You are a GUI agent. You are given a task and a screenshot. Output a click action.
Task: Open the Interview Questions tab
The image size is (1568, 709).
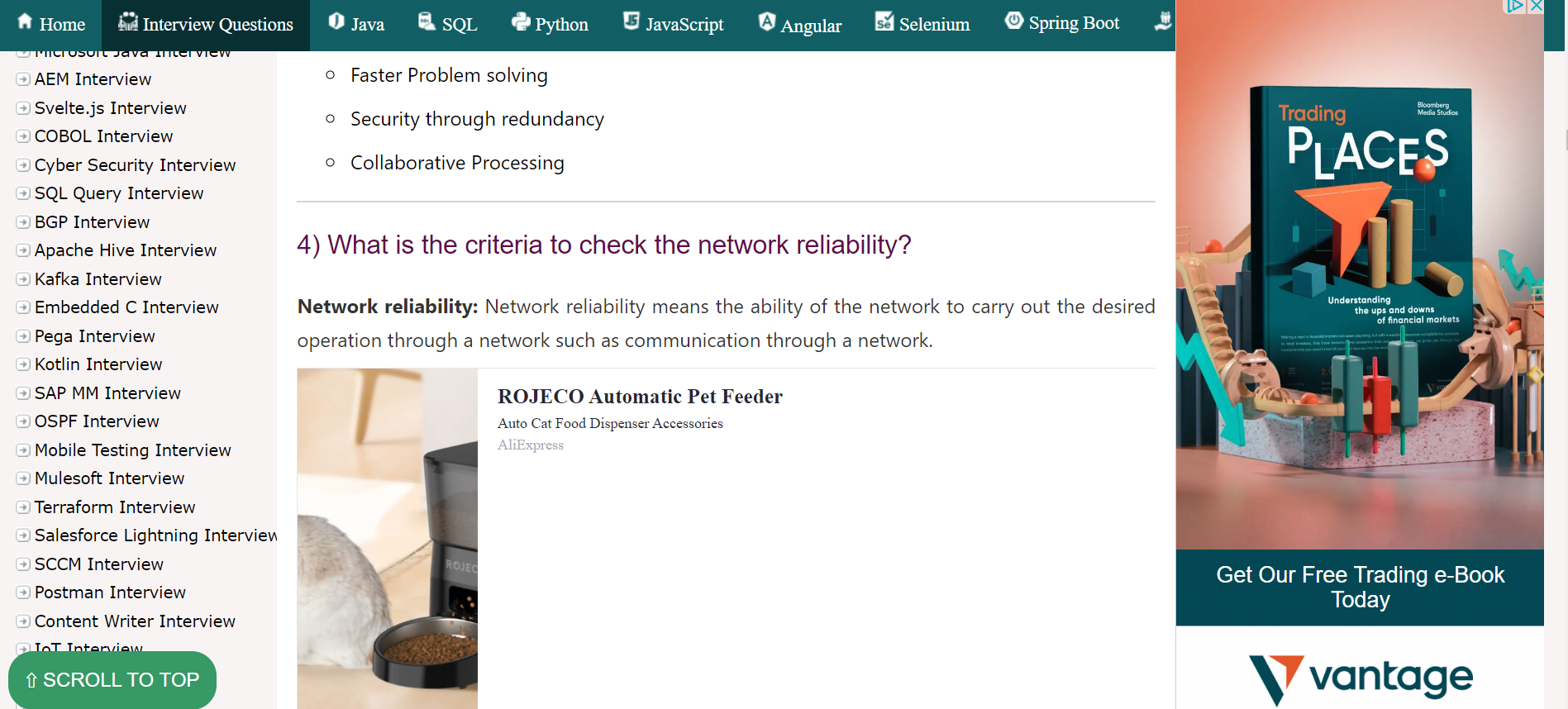(x=206, y=25)
